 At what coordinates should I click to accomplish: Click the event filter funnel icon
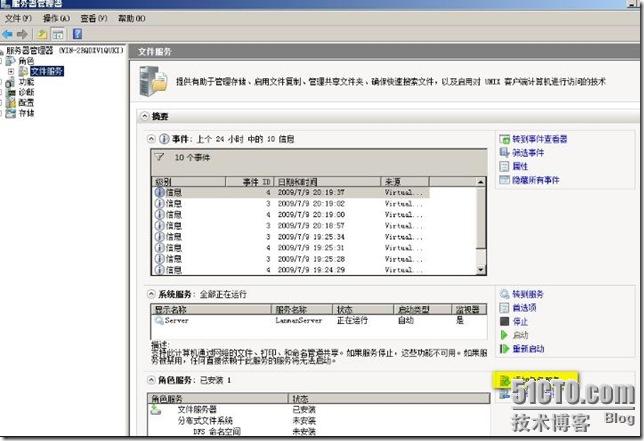pos(159,157)
